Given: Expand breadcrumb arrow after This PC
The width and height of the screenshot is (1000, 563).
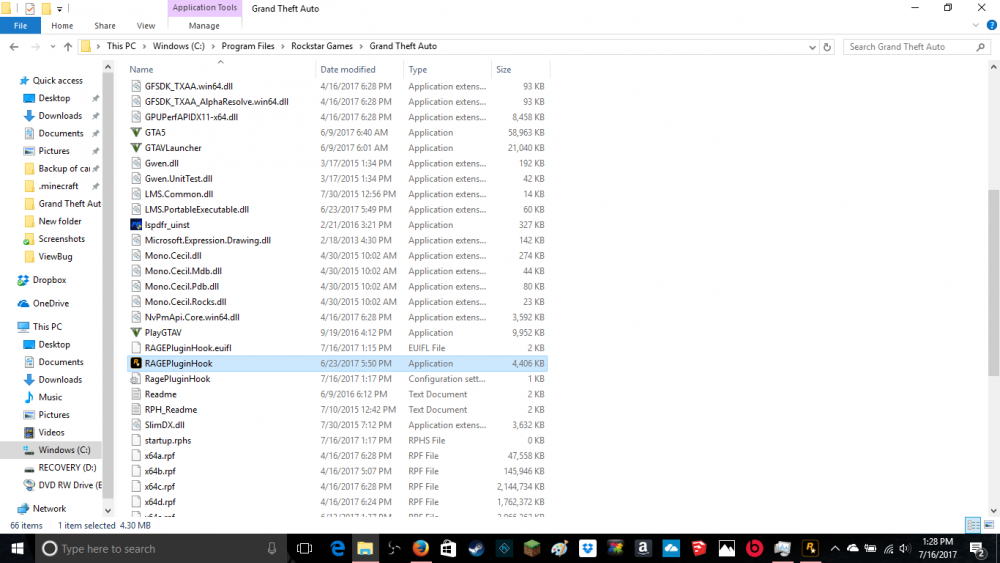Looking at the screenshot, I should point(144,47).
